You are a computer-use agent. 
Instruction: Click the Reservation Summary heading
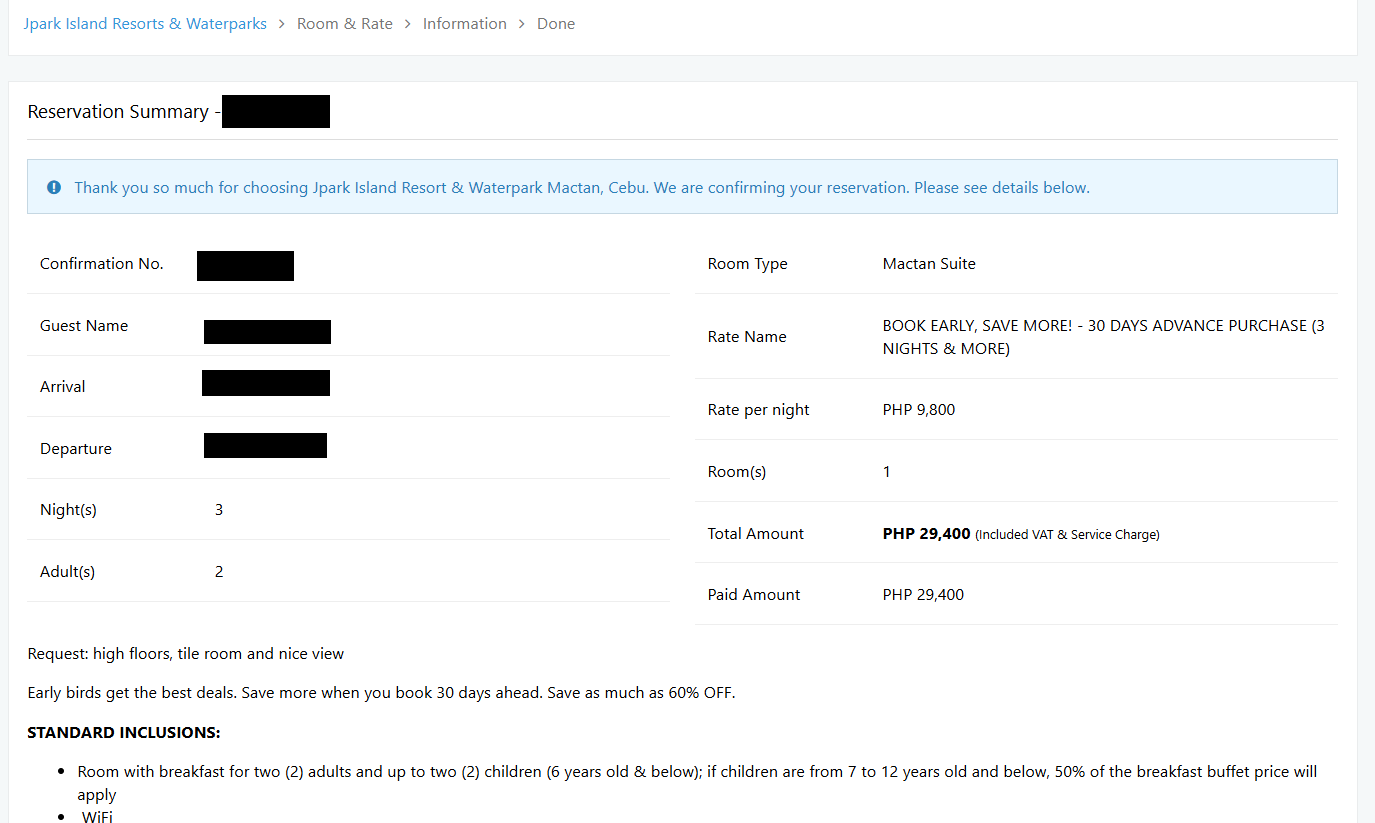tap(124, 112)
